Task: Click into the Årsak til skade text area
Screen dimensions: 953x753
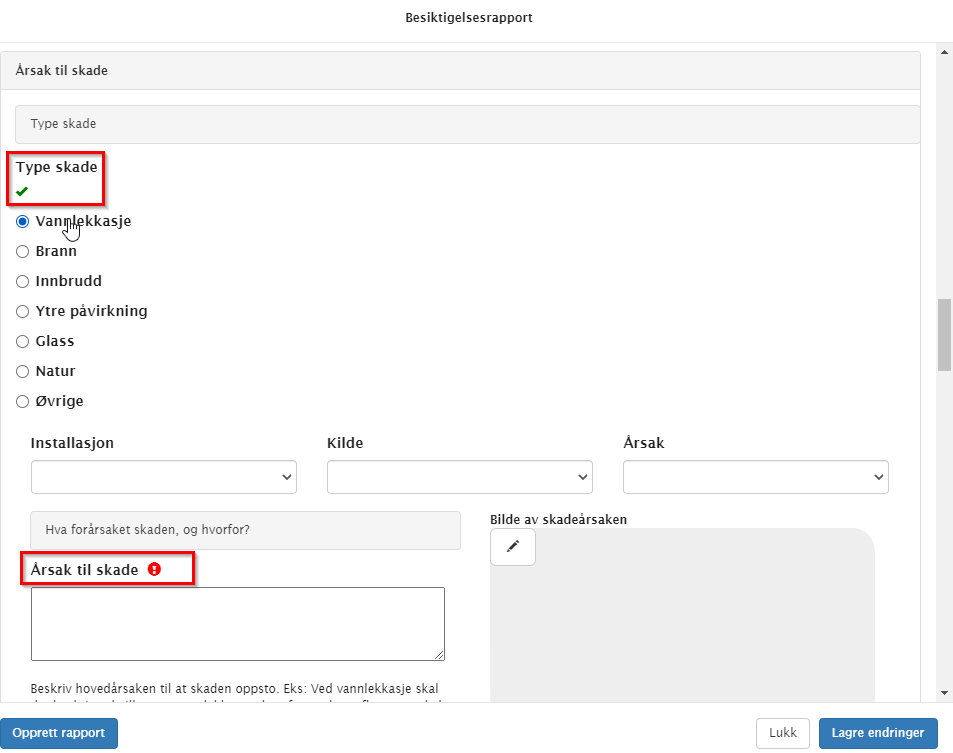Action: 238,624
